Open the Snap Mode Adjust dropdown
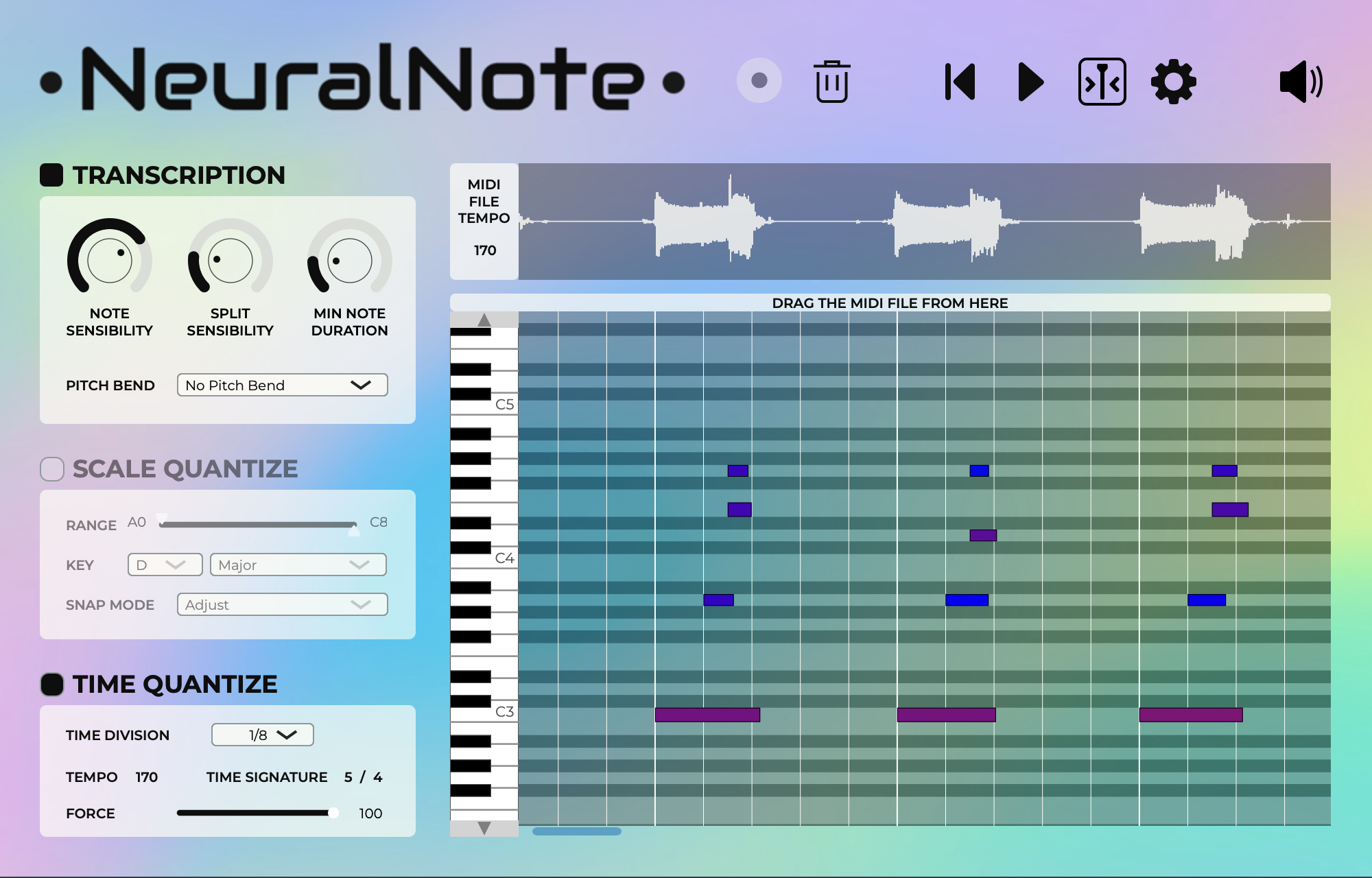 pyautogui.click(x=282, y=604)
